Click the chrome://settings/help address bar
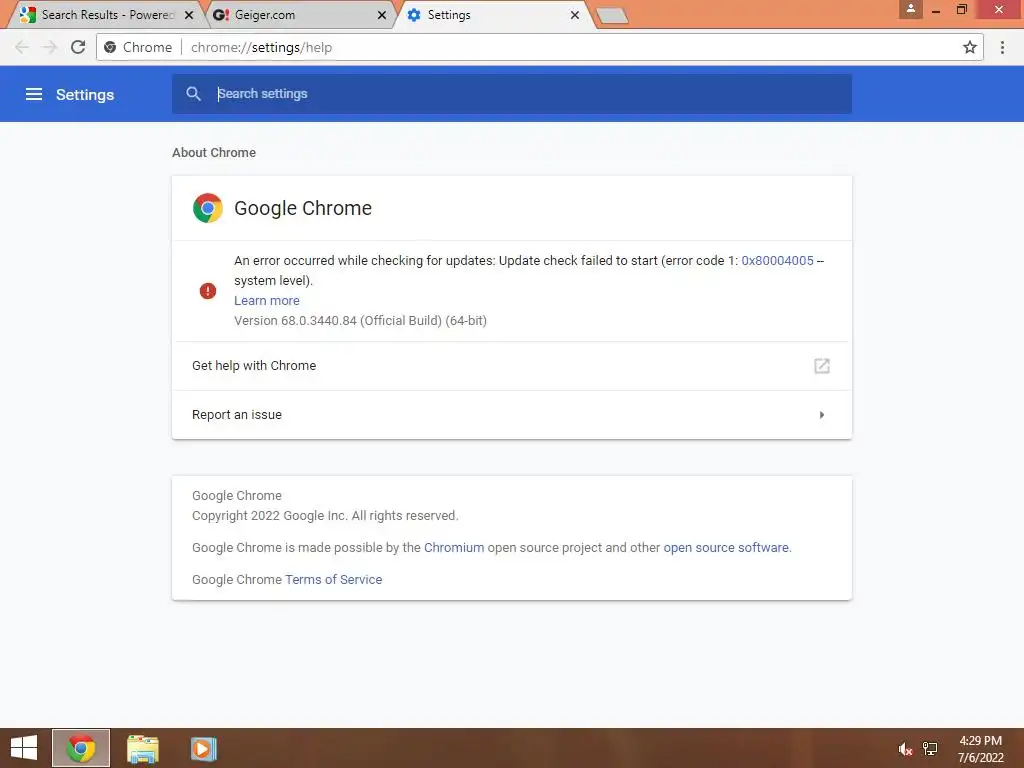The height and width of the screenshot is (768, 1024). click(x=539, y=47)
